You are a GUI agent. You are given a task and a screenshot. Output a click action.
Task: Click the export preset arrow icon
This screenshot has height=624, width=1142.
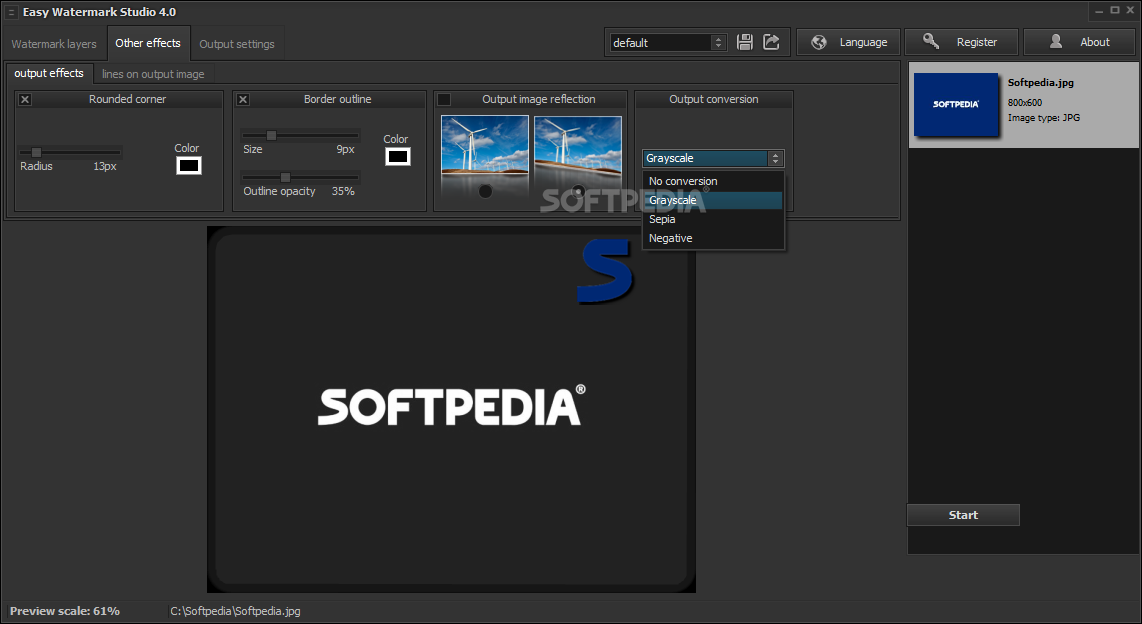[x=771, y=42]
